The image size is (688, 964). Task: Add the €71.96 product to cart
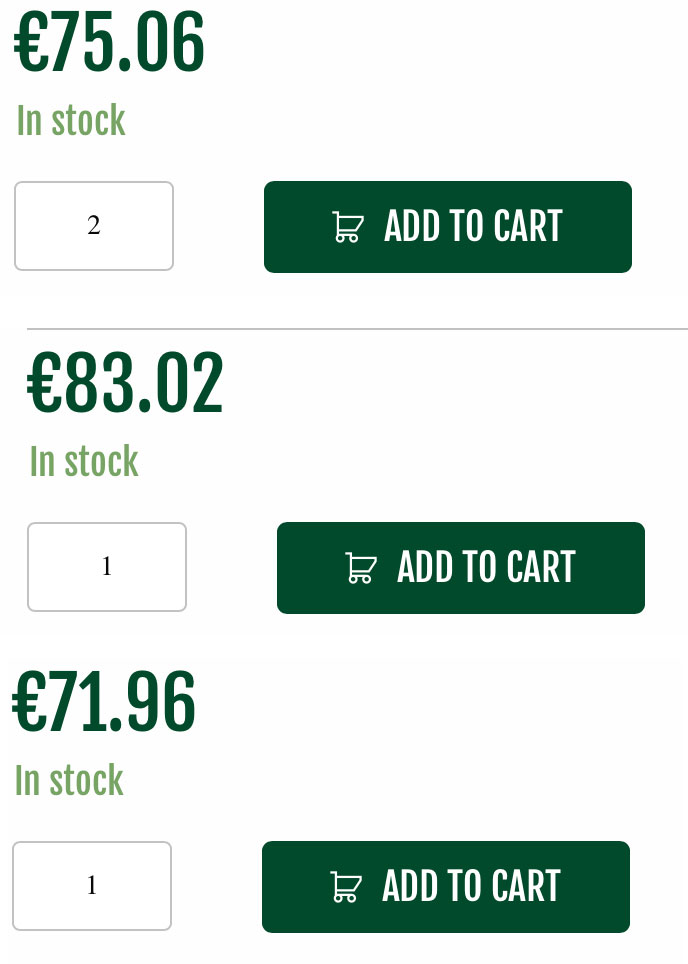(x=446, y=887)
